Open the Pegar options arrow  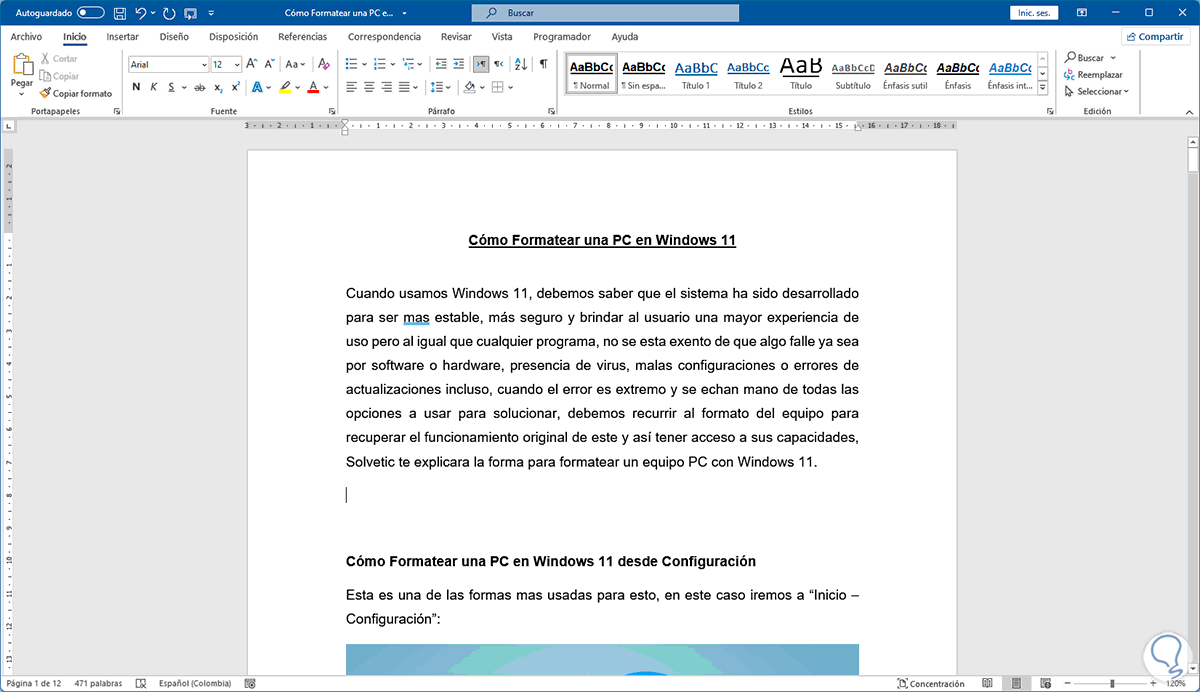[22, 92]
